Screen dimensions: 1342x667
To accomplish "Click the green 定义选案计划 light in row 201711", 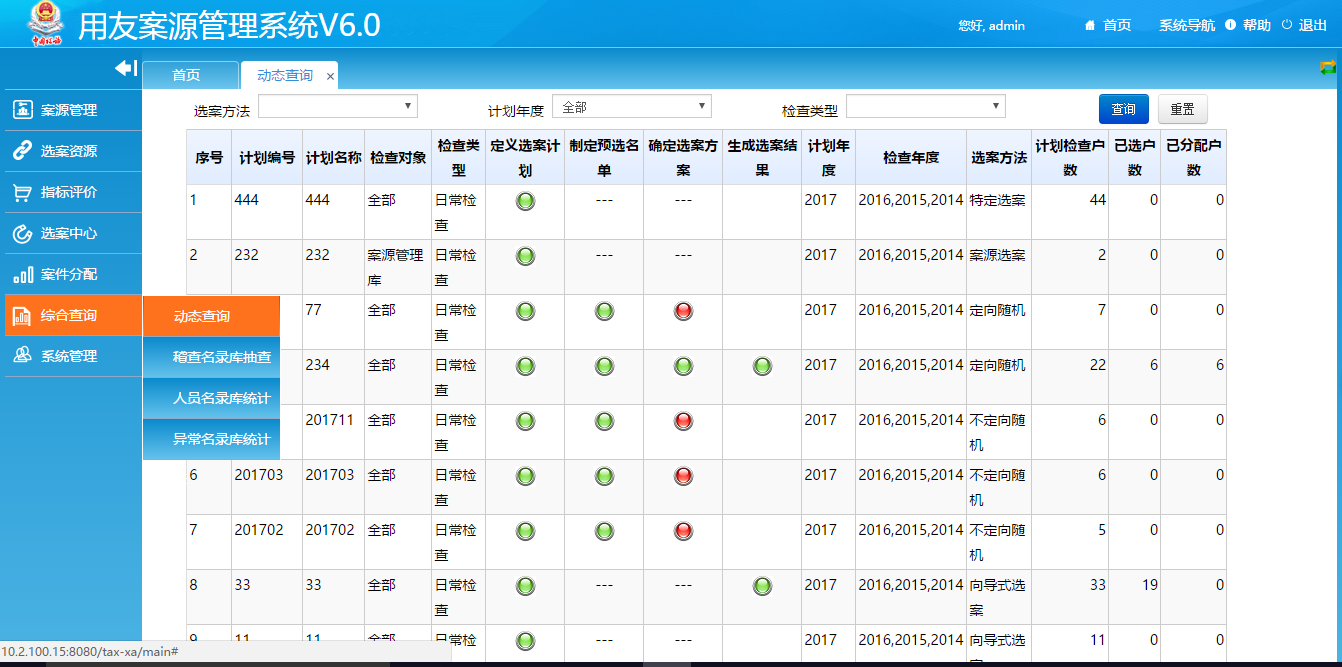I will (525, 421).
